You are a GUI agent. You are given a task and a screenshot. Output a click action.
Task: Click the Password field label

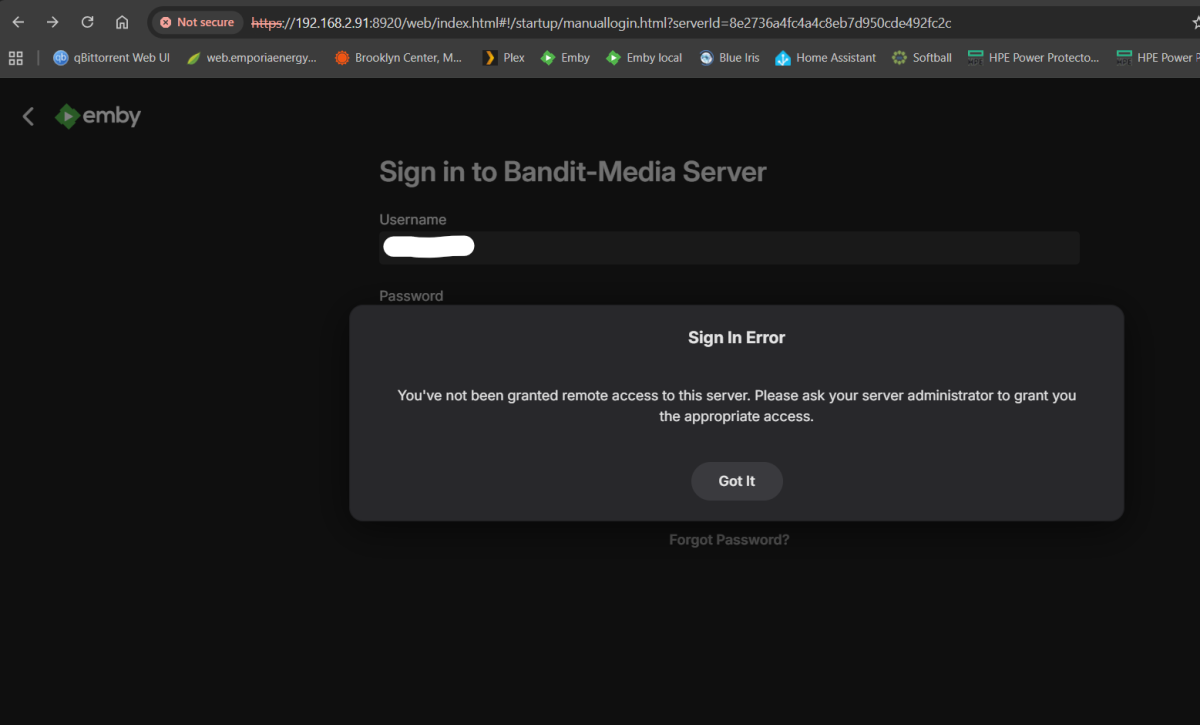(x=411, y=296)
